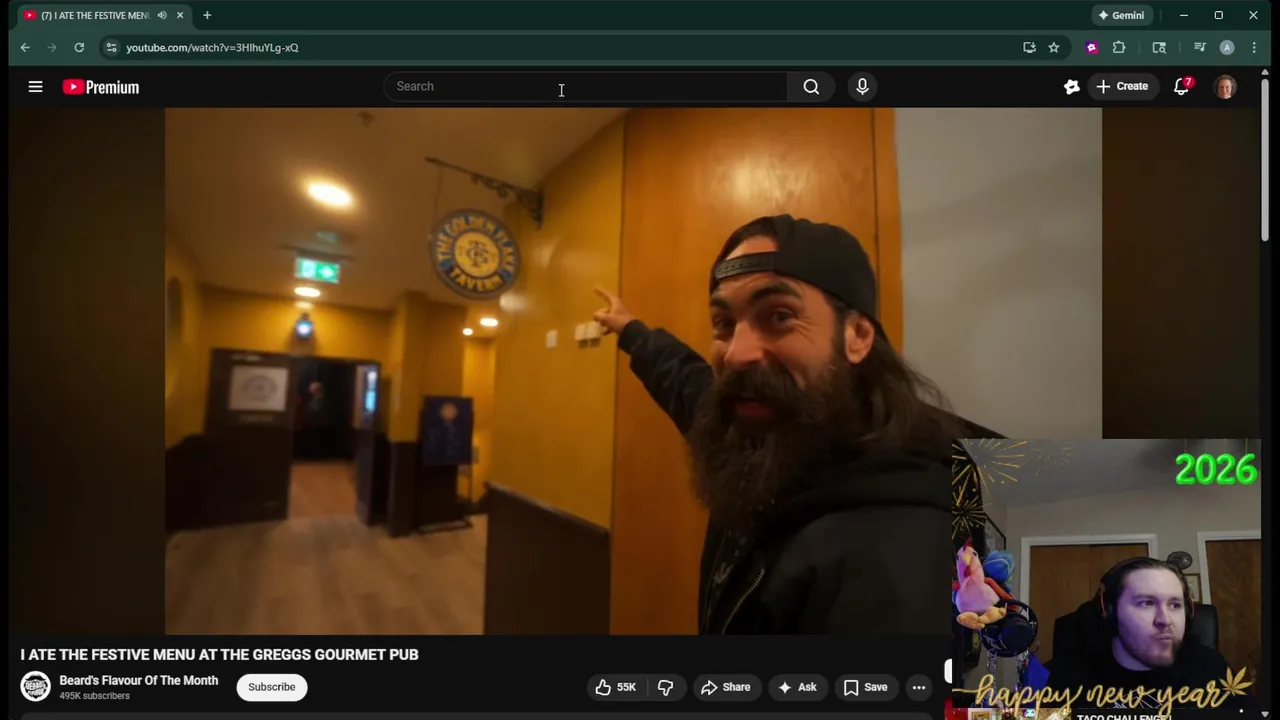This screenshot has height=720, width=1280.
Task: Go forward in browser history
Action: point(52,47)
